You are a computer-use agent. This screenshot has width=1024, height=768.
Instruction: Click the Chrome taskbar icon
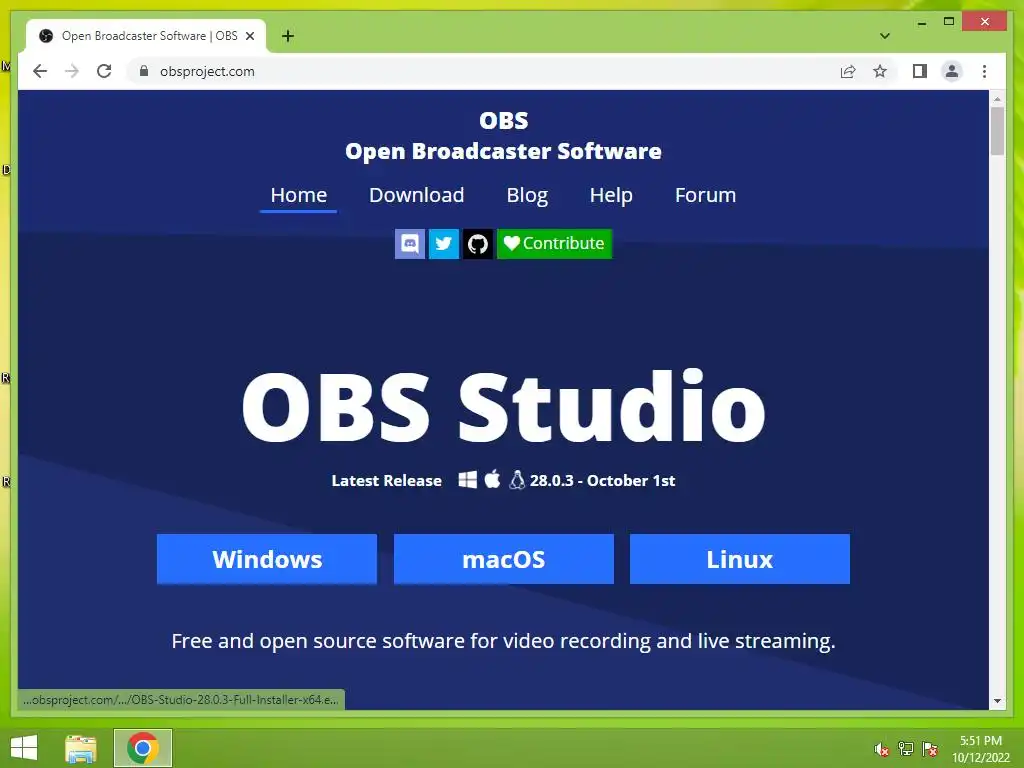coord(143,748)
